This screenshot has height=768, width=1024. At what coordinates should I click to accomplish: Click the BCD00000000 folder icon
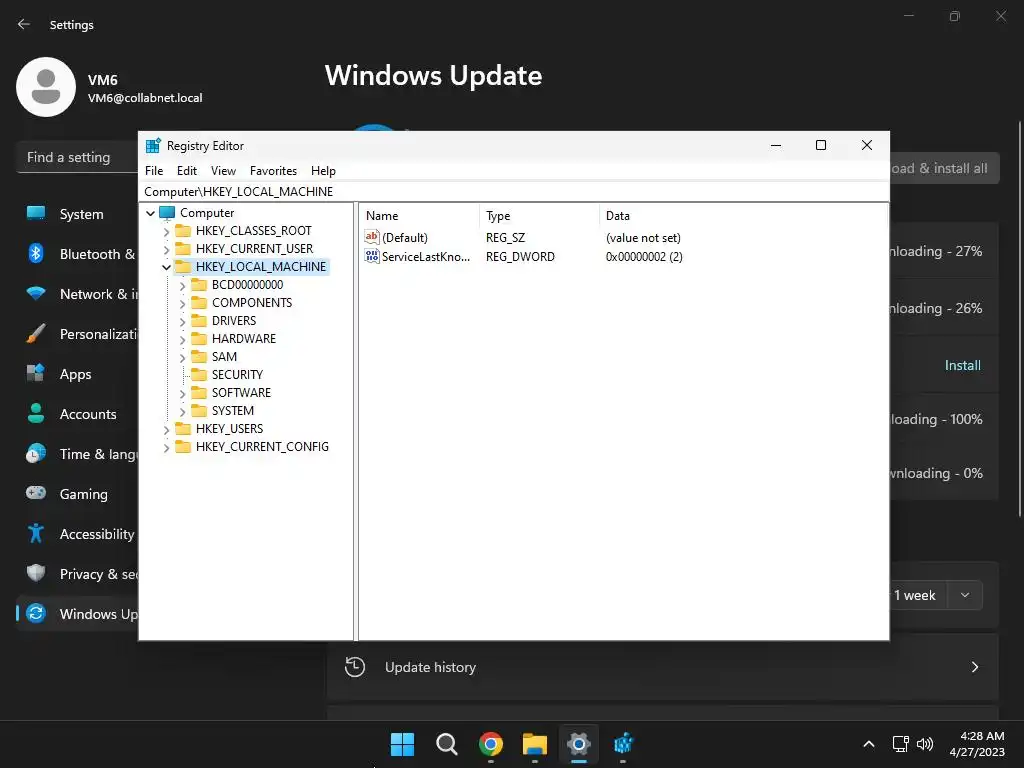pos(199,285)
